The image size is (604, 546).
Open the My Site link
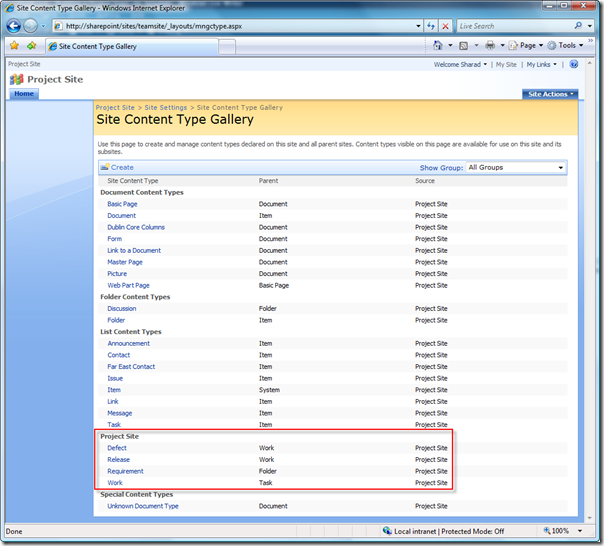click(x=506, y=64)
